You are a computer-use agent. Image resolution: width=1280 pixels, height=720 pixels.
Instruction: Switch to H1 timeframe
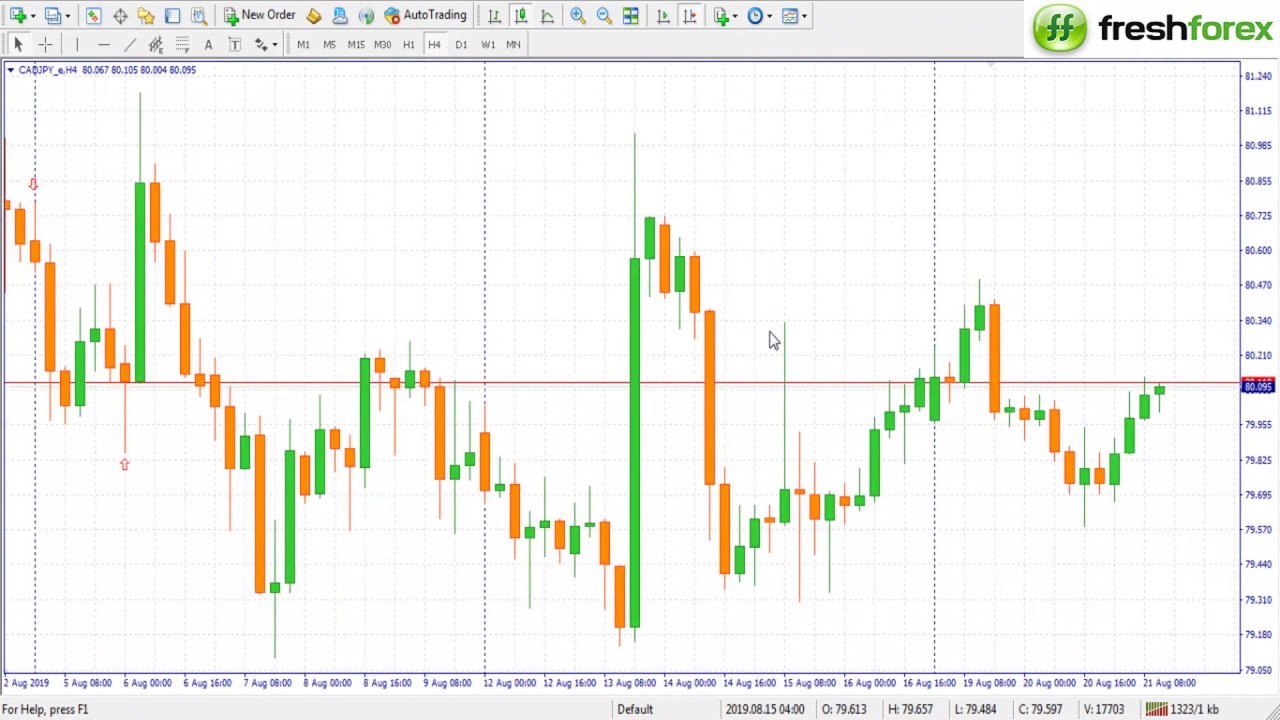click(x=408, y=44)
